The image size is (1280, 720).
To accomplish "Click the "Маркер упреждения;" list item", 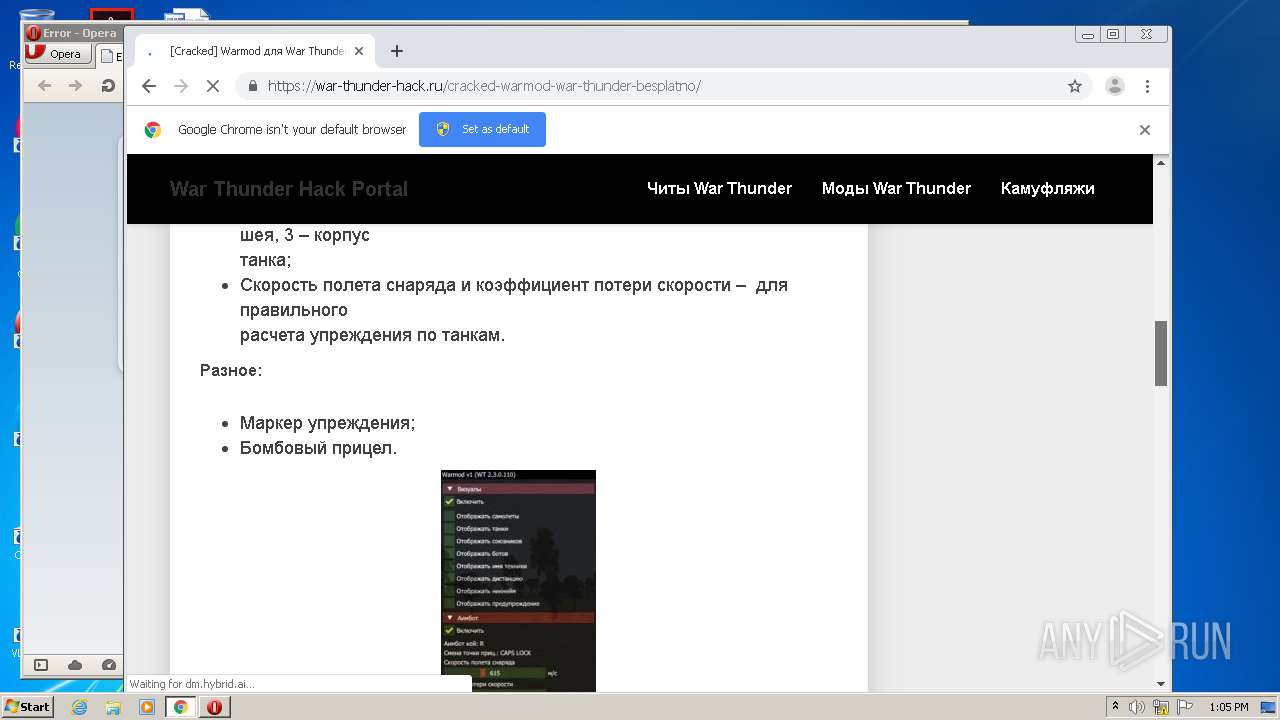I will point(327,423).
